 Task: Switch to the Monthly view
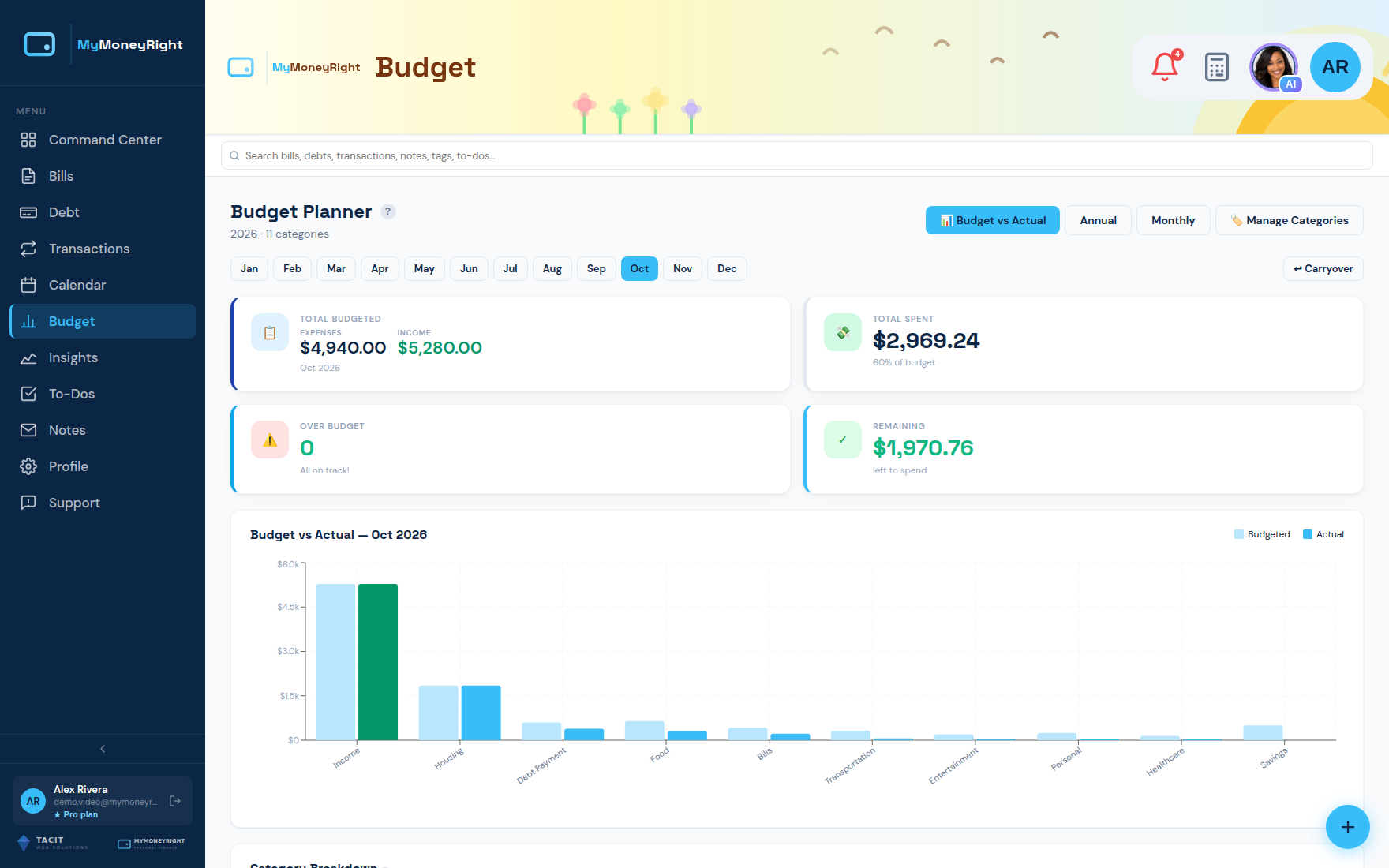tap(1174, 220)
